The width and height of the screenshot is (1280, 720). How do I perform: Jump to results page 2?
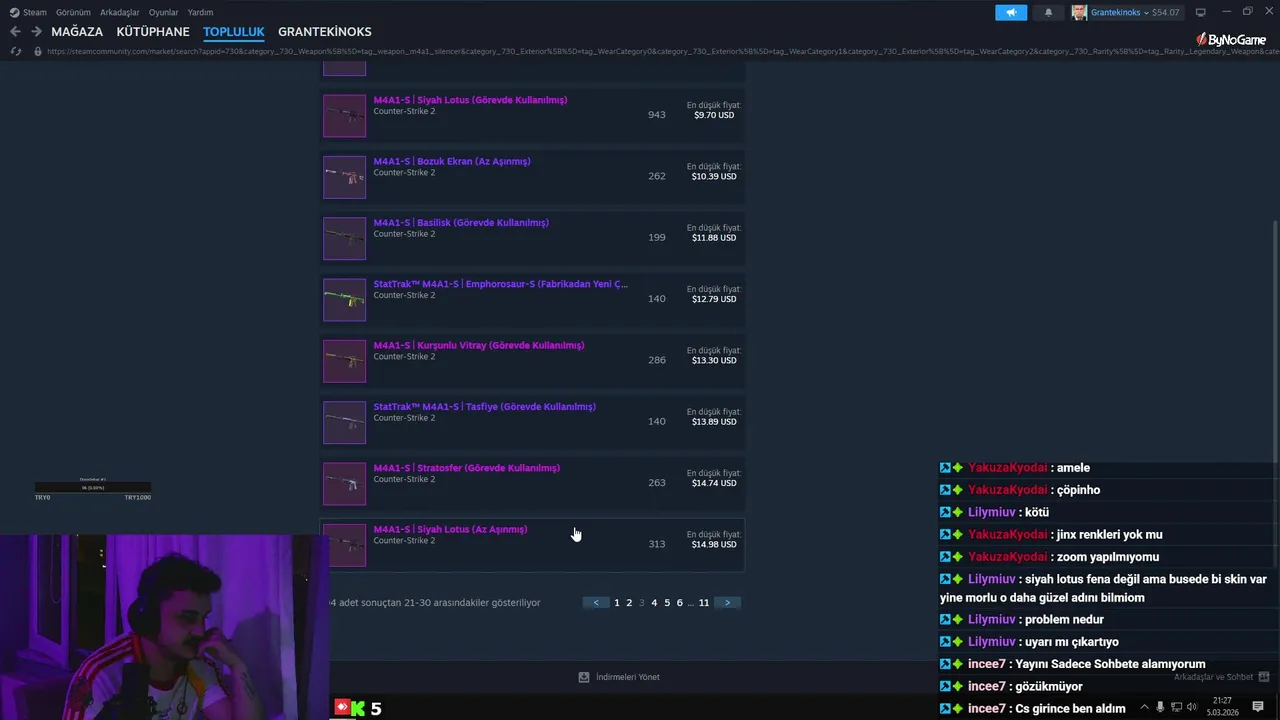[x=629, y=603]
